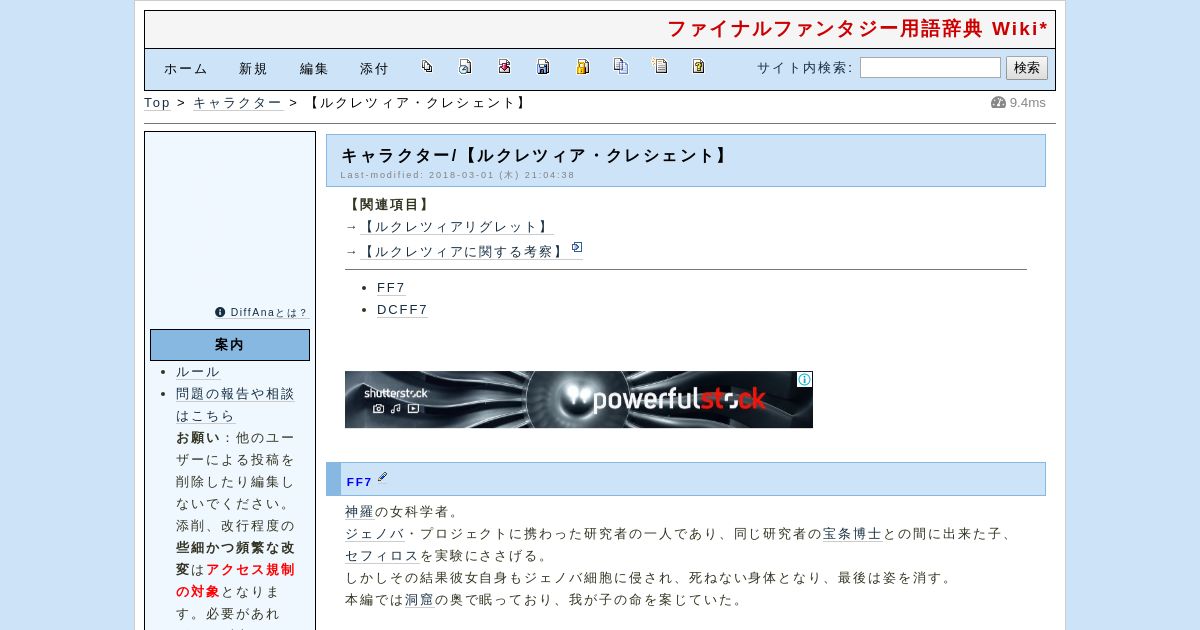Screen dimensions: 1200x630
Task: Click the copy page (two documents) icon
Action: click(x=621, y=67)
